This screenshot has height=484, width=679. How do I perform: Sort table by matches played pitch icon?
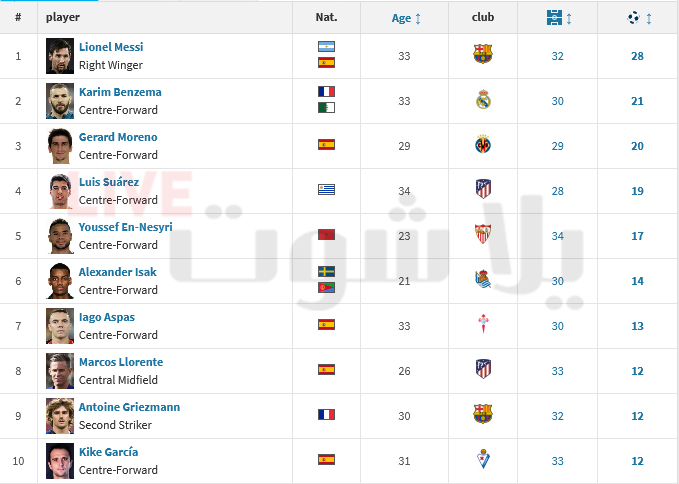[x=554, y=18]
